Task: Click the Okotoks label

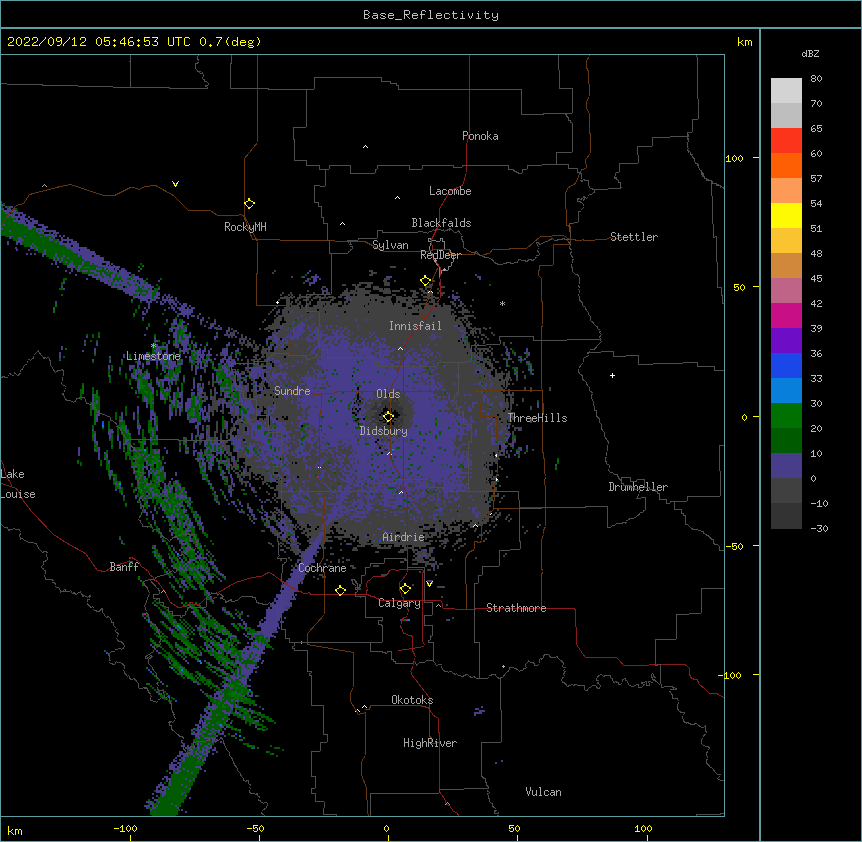Action: 412,700
